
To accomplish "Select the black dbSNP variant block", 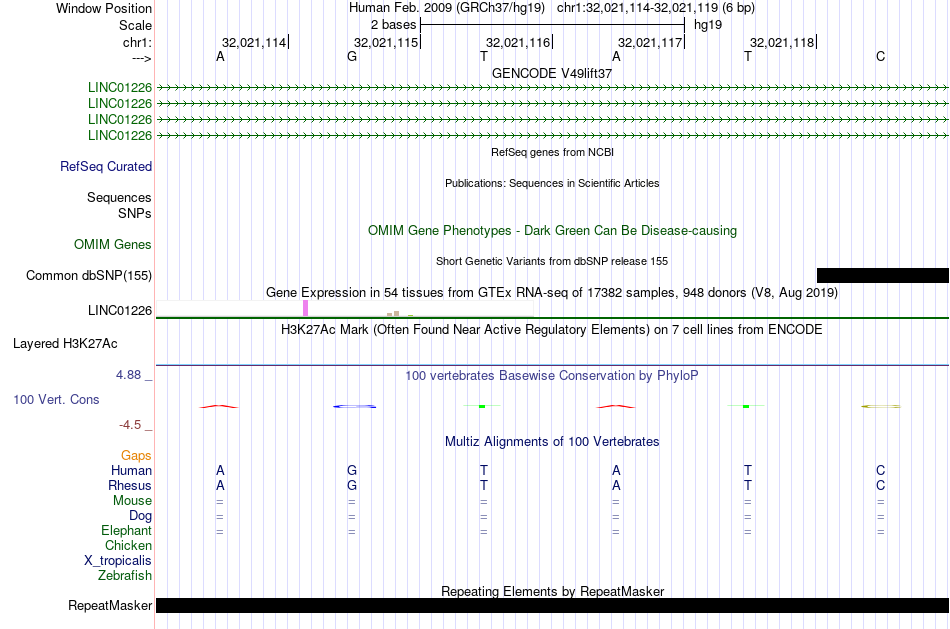I will pyautogui.click(x=883, y=275).
